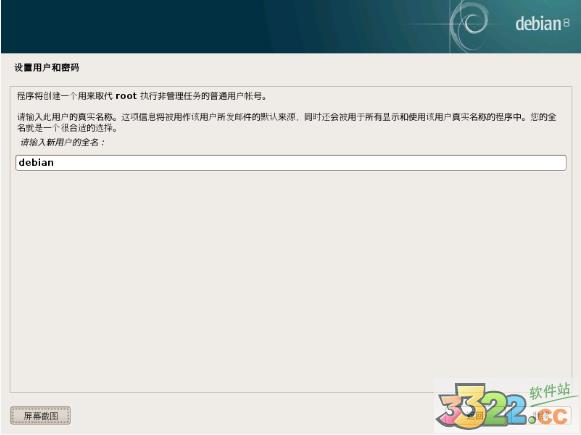This screenshot has width=581, height=435.
Task: Click the debian 8 logo text in banner
Action: click(x=542, y=24)
